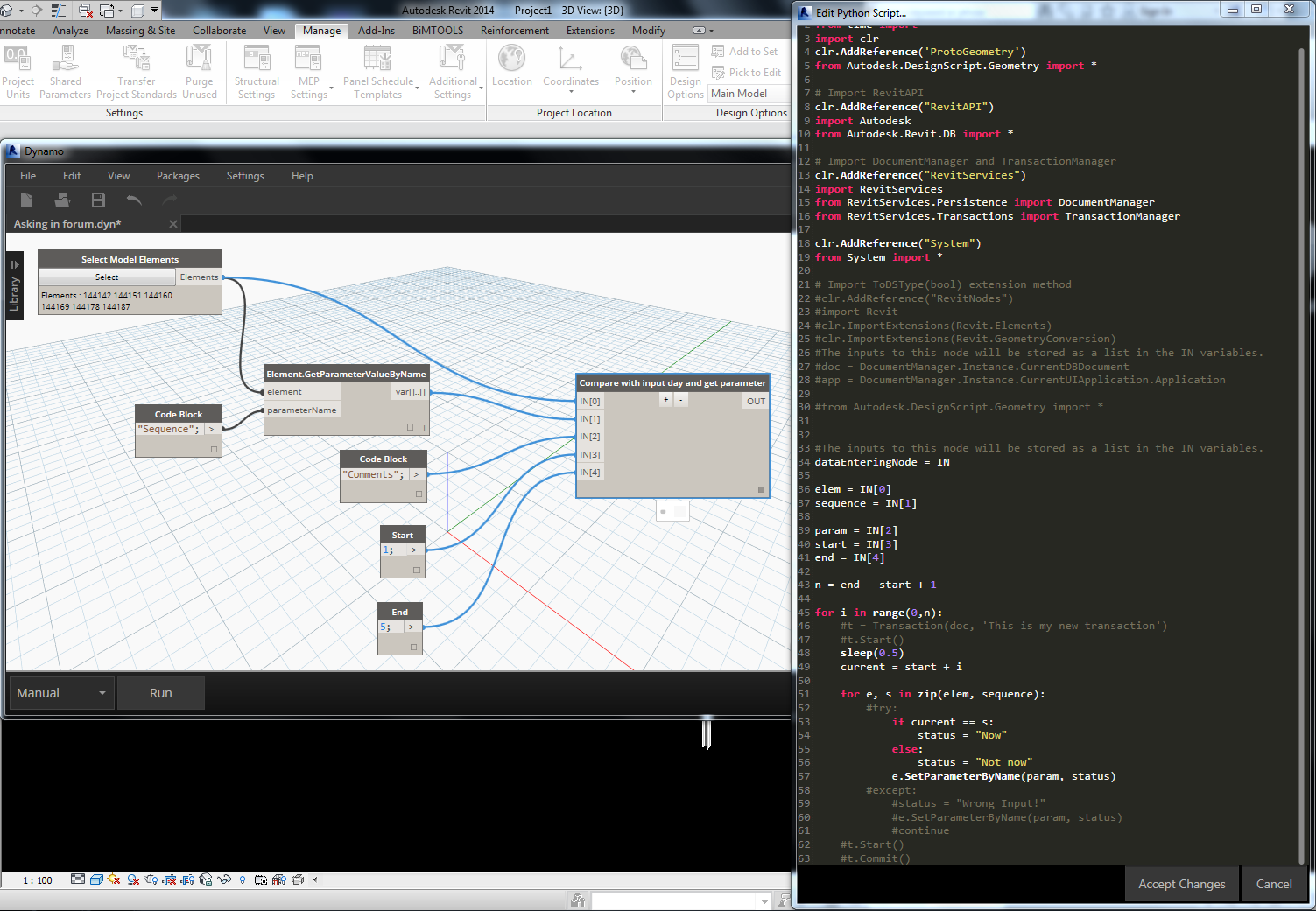Click Visual Style cube icon
This screenshot has width=1316, height=911.
(96, 879)
